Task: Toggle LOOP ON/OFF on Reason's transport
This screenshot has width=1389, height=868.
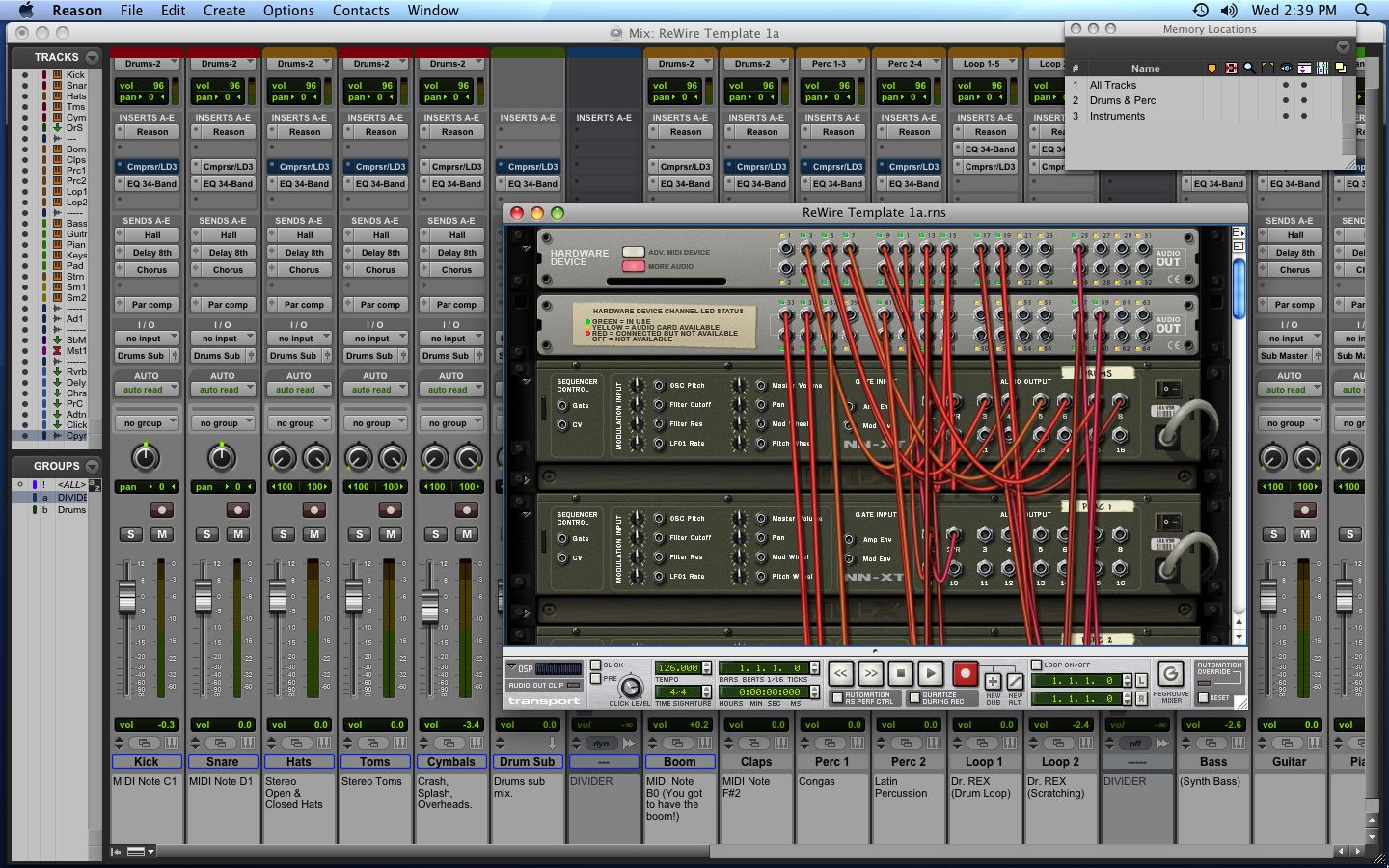Action: point(1037,664)
